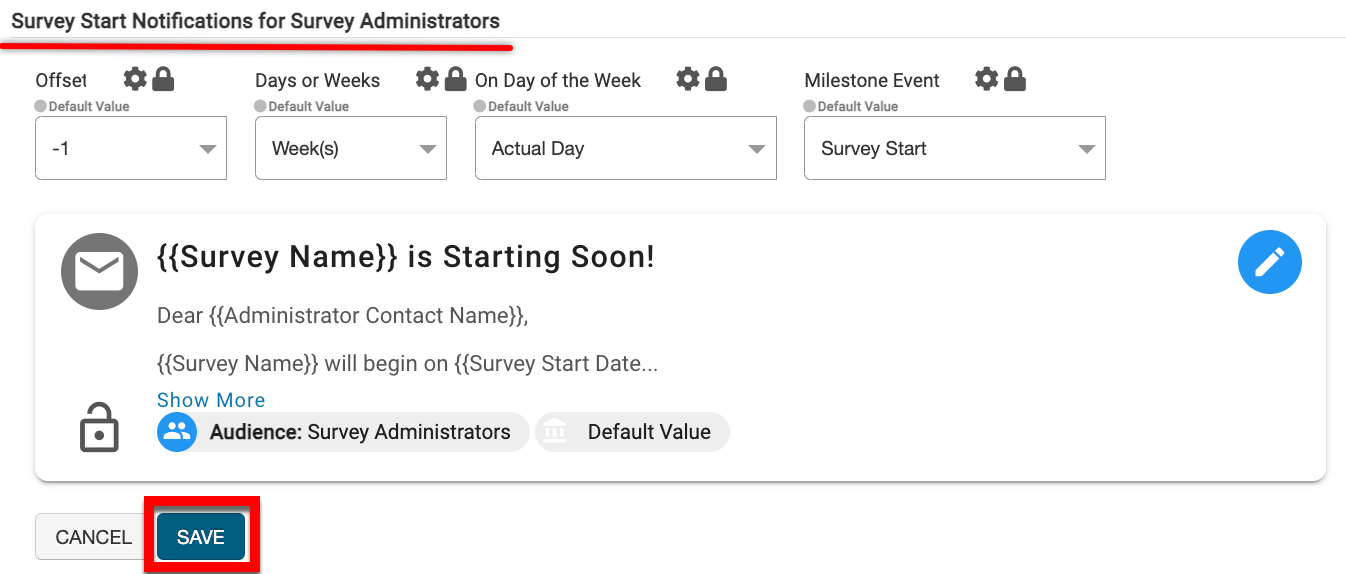
Task: Click the lock icon for Days or Weeks
Action: tap(455, 79)
